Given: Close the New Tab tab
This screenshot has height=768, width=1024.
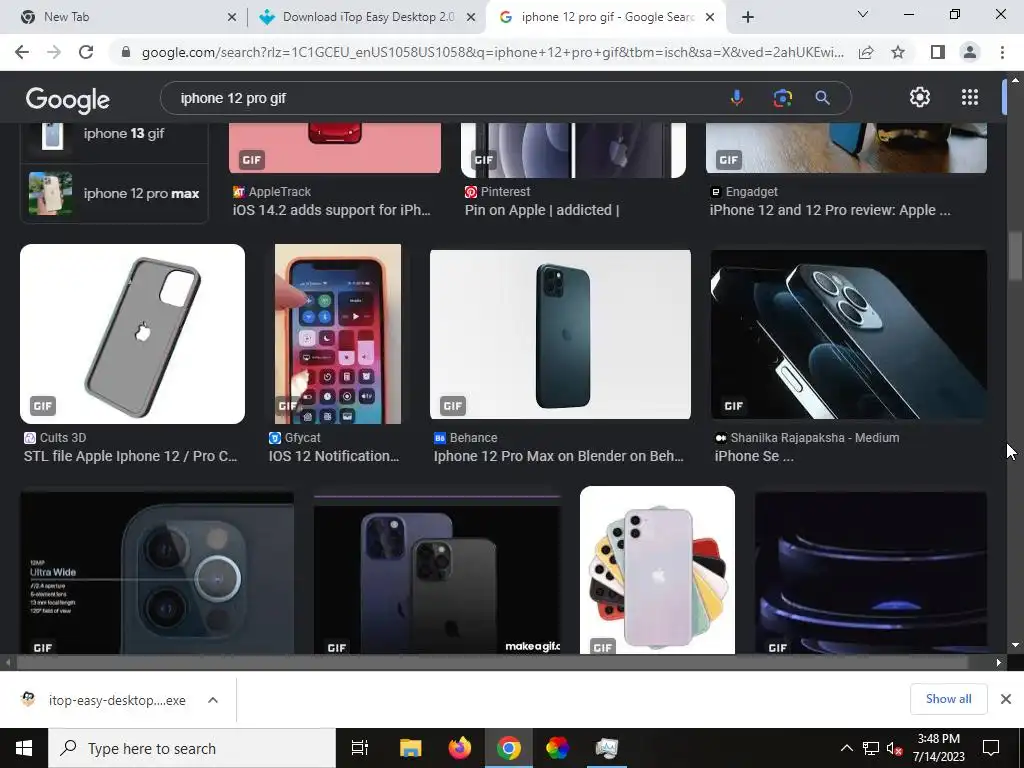Looking at the screenshot, I should point(232,17).
